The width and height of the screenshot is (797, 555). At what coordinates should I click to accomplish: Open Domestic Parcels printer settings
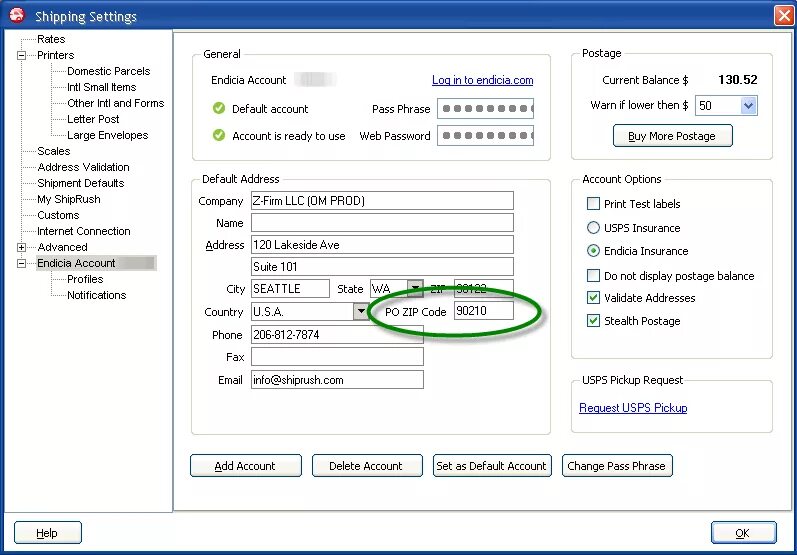[x=109, y=71]
